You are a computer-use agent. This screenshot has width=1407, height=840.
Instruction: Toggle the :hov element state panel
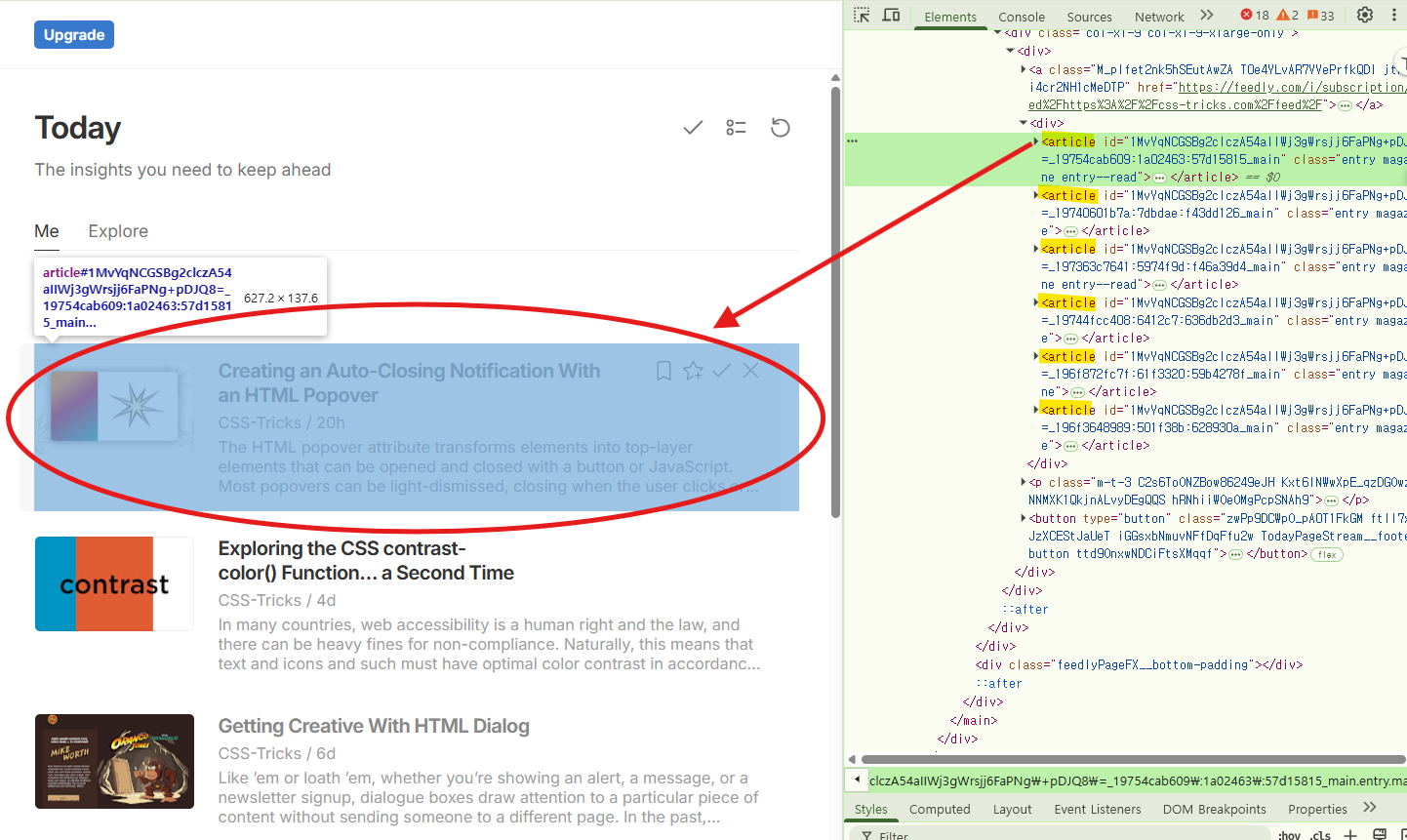pyautogui.click(x=1289, y=835)
